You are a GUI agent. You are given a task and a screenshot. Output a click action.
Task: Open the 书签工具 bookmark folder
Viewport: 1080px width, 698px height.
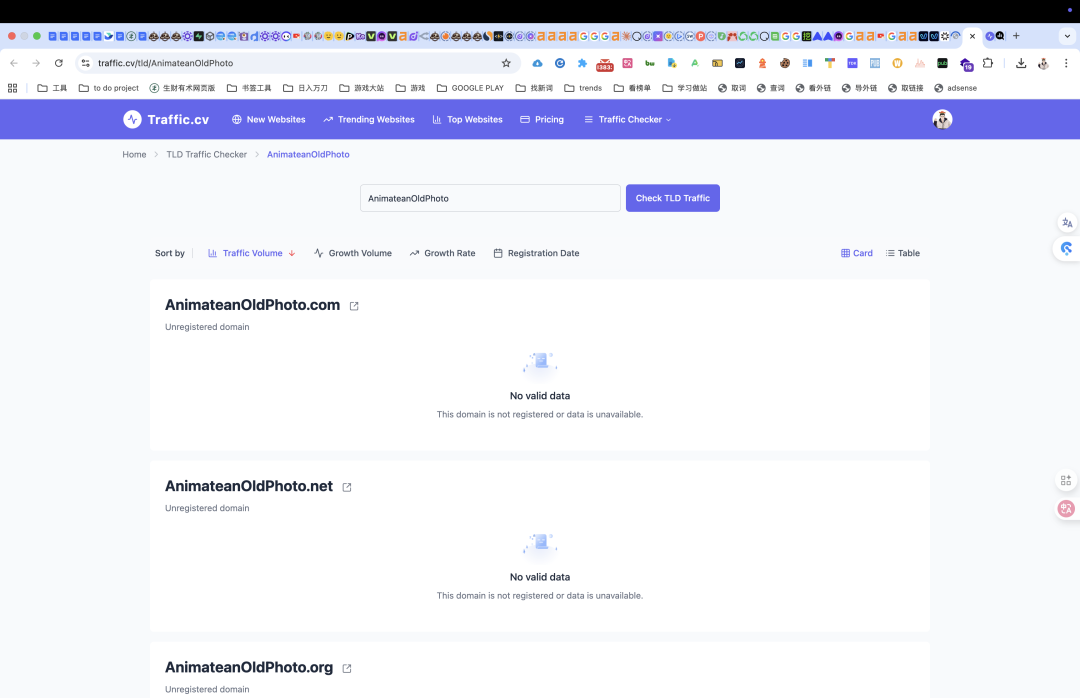coord(249,88)
